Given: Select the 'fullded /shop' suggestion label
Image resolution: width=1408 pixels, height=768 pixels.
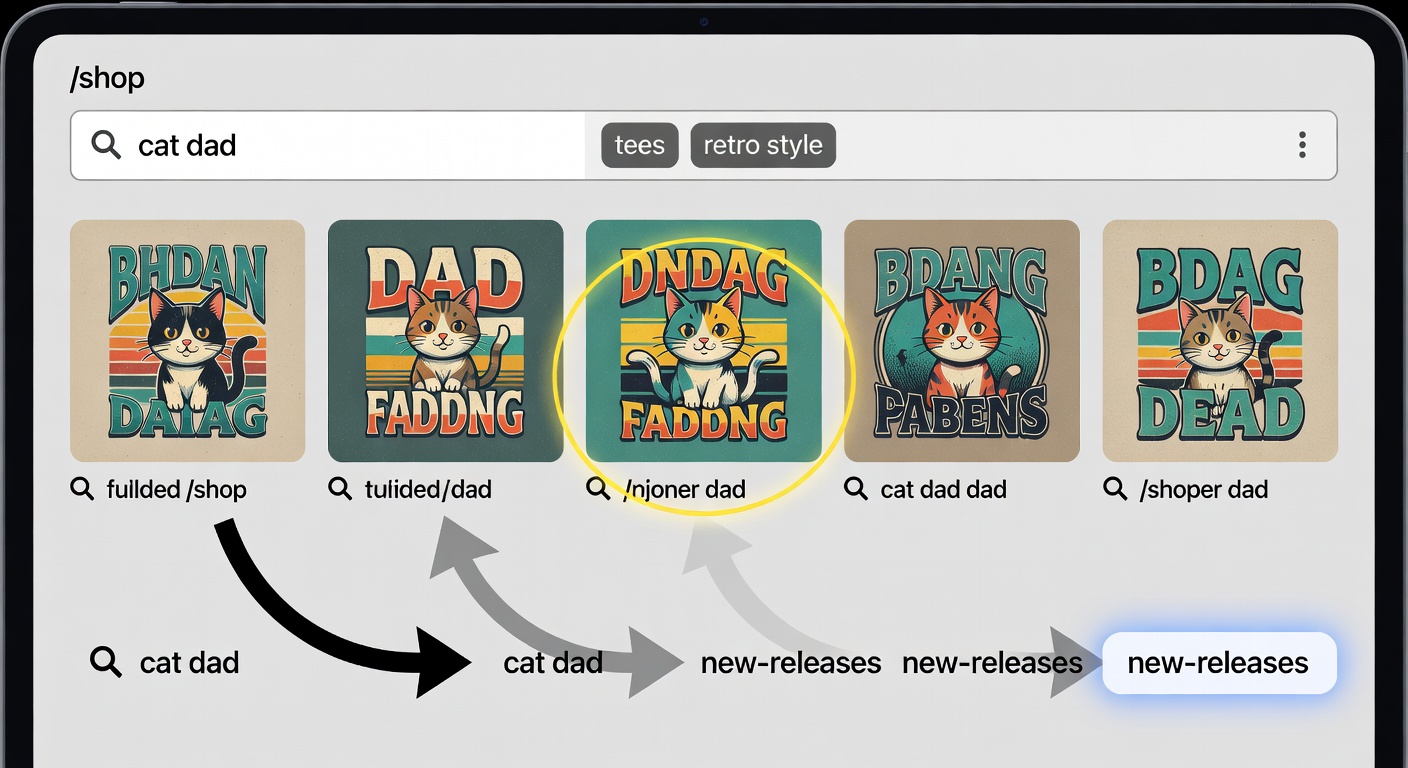Looking at the screenshot, I should (x=176, y=490).
